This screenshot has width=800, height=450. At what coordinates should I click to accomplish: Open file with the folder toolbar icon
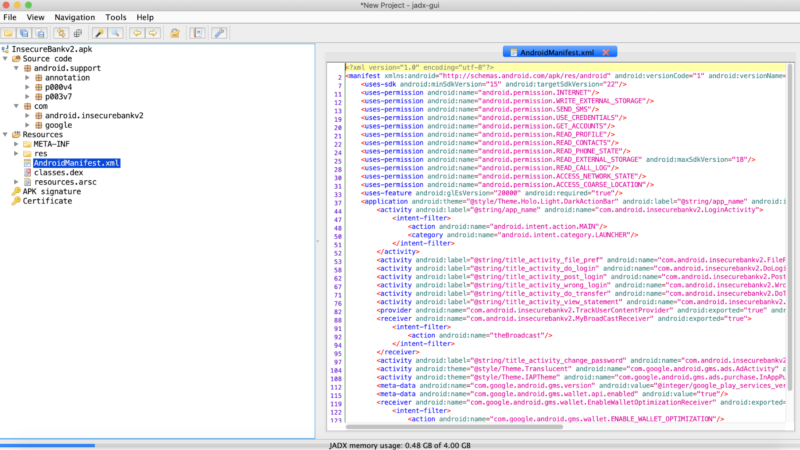click(x=8, y=33)
